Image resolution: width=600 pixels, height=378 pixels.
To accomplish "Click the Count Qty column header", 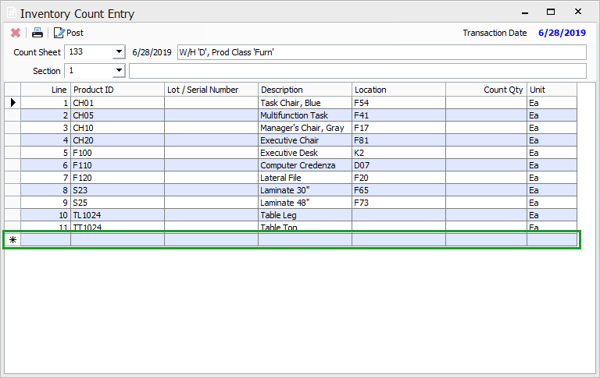I will 486,90.
